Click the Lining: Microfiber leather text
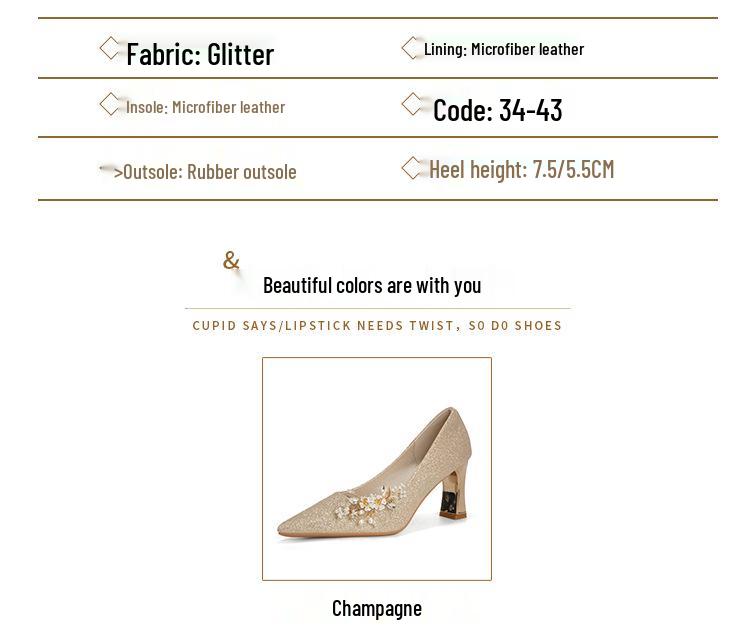 (x=504, y=49)
